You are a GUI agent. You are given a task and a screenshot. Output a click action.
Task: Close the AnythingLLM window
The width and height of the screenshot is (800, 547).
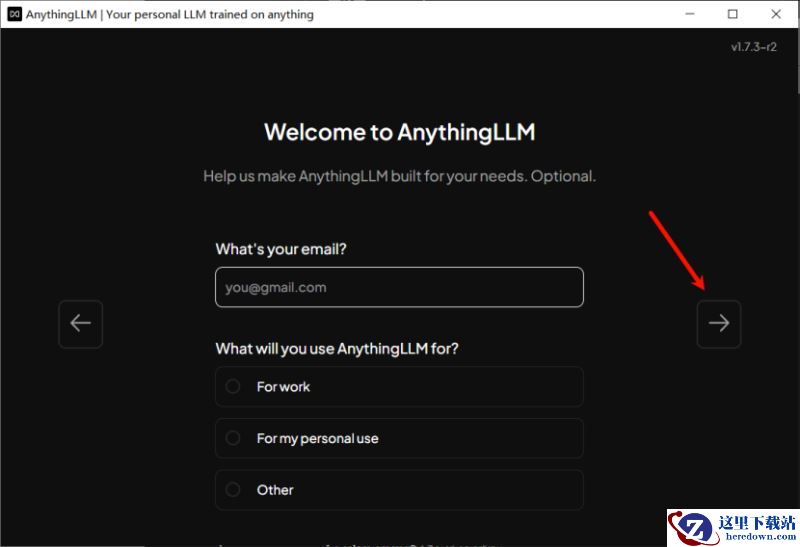(x=776, y=14)
